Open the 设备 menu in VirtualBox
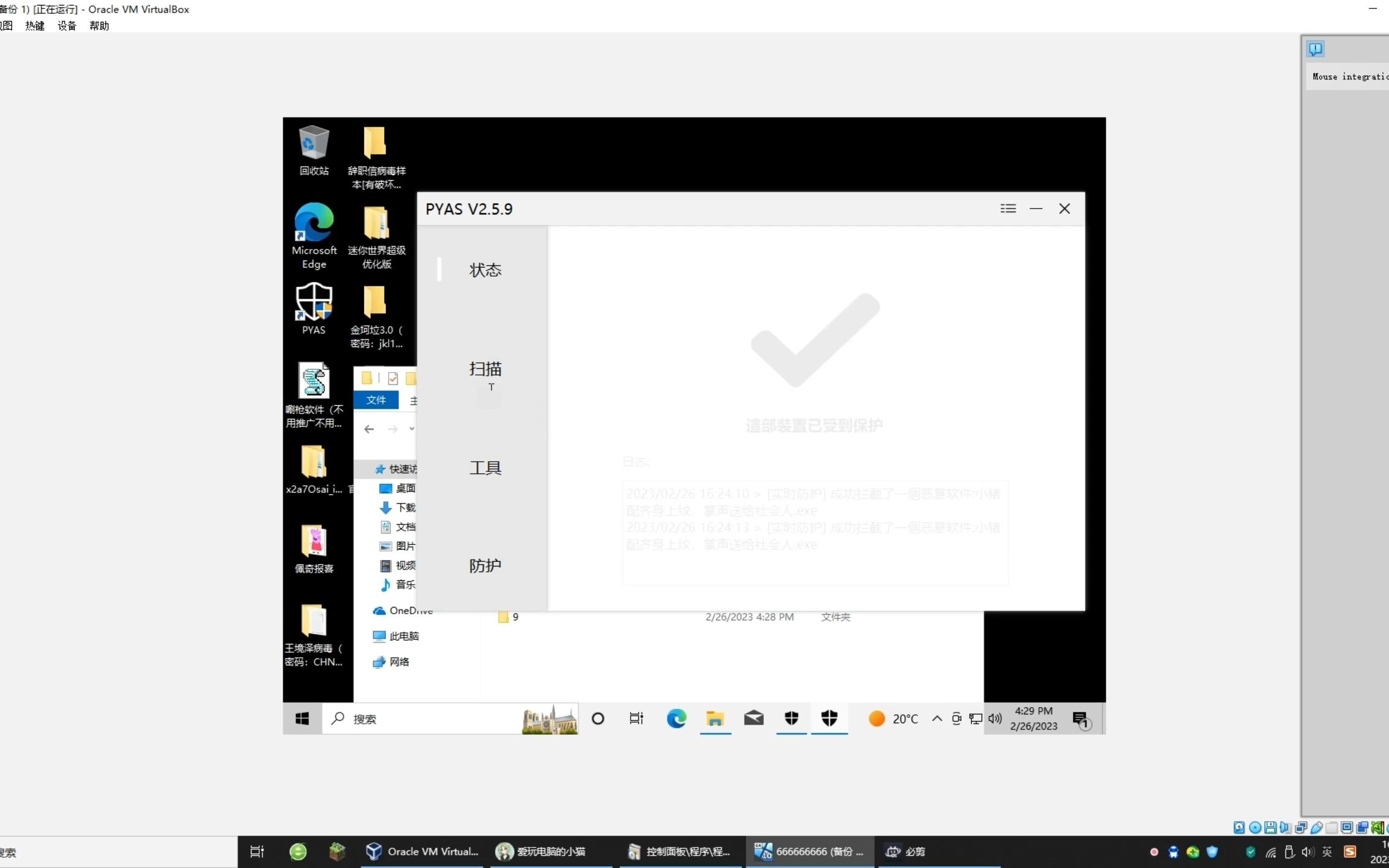Viewport: 1389px width, 868px height. [x=67, y=25]
